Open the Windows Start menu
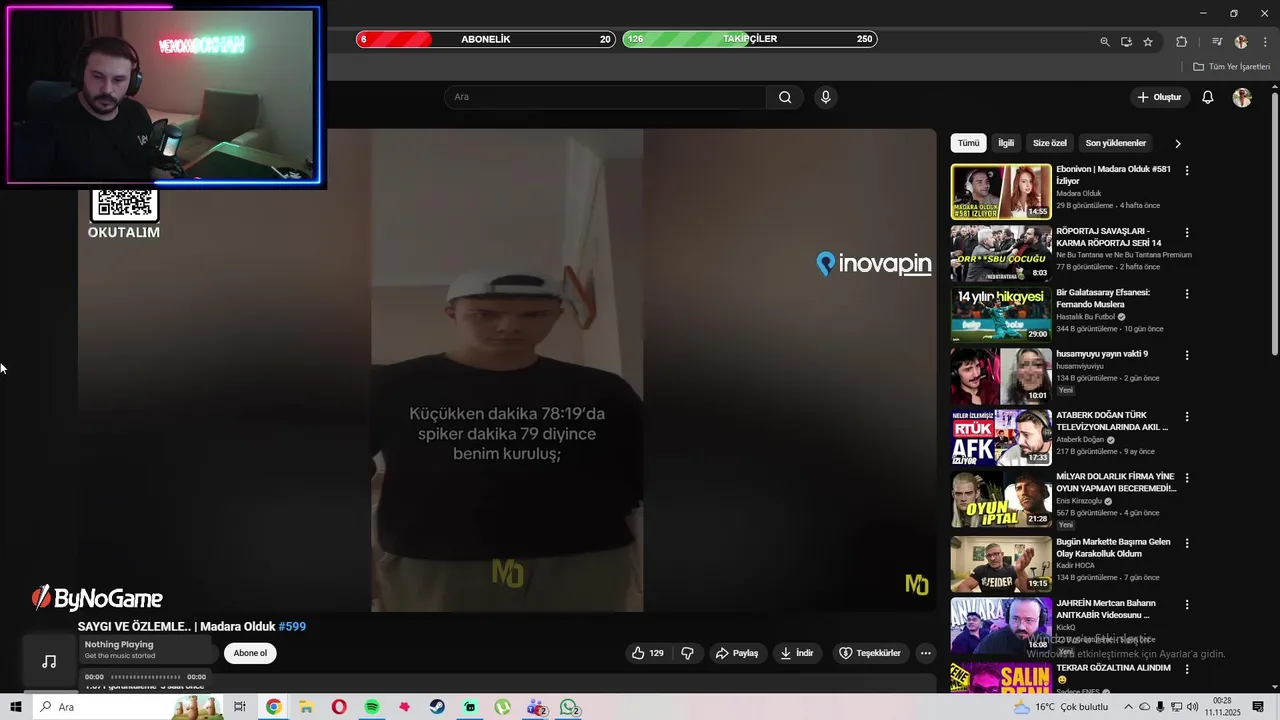 pyautogui.click(x=15, y=707)
